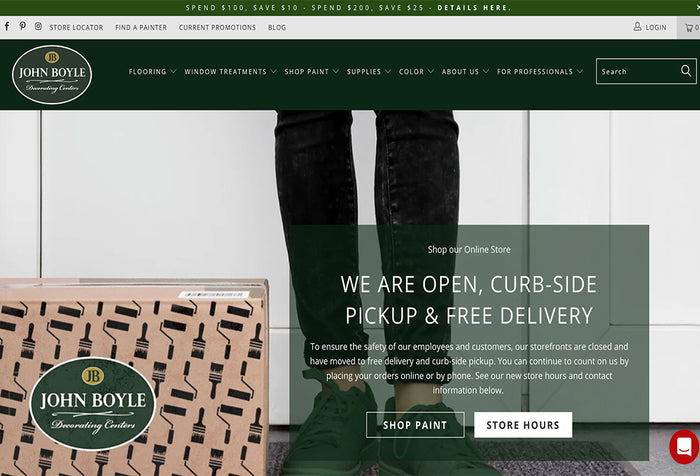Open the Supplies dropdown menu
The width and height of the screenshot is (700, 476).
(369, 71)
